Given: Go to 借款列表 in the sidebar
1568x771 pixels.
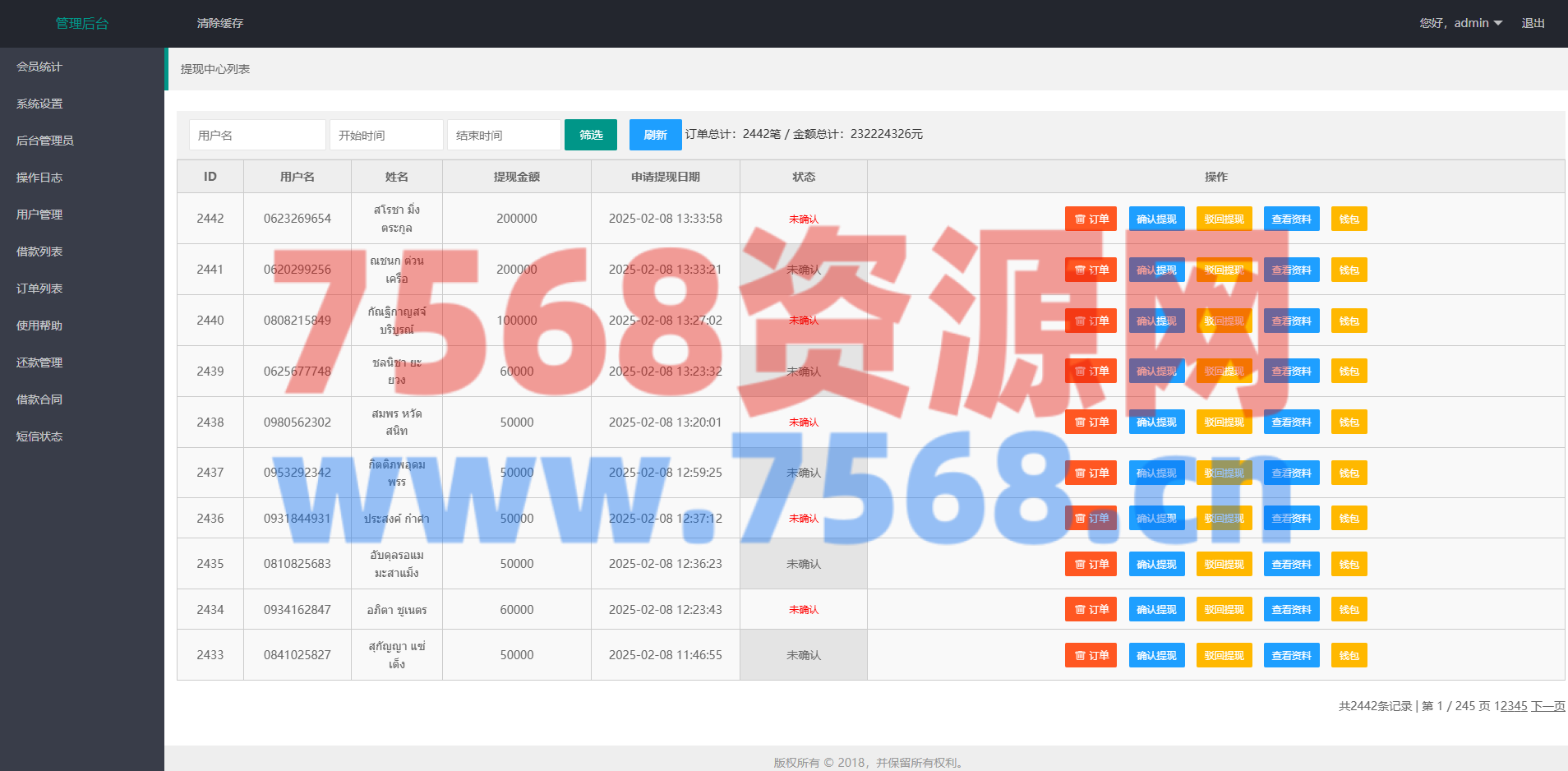Looking at the screenshot, I should 39,252.
